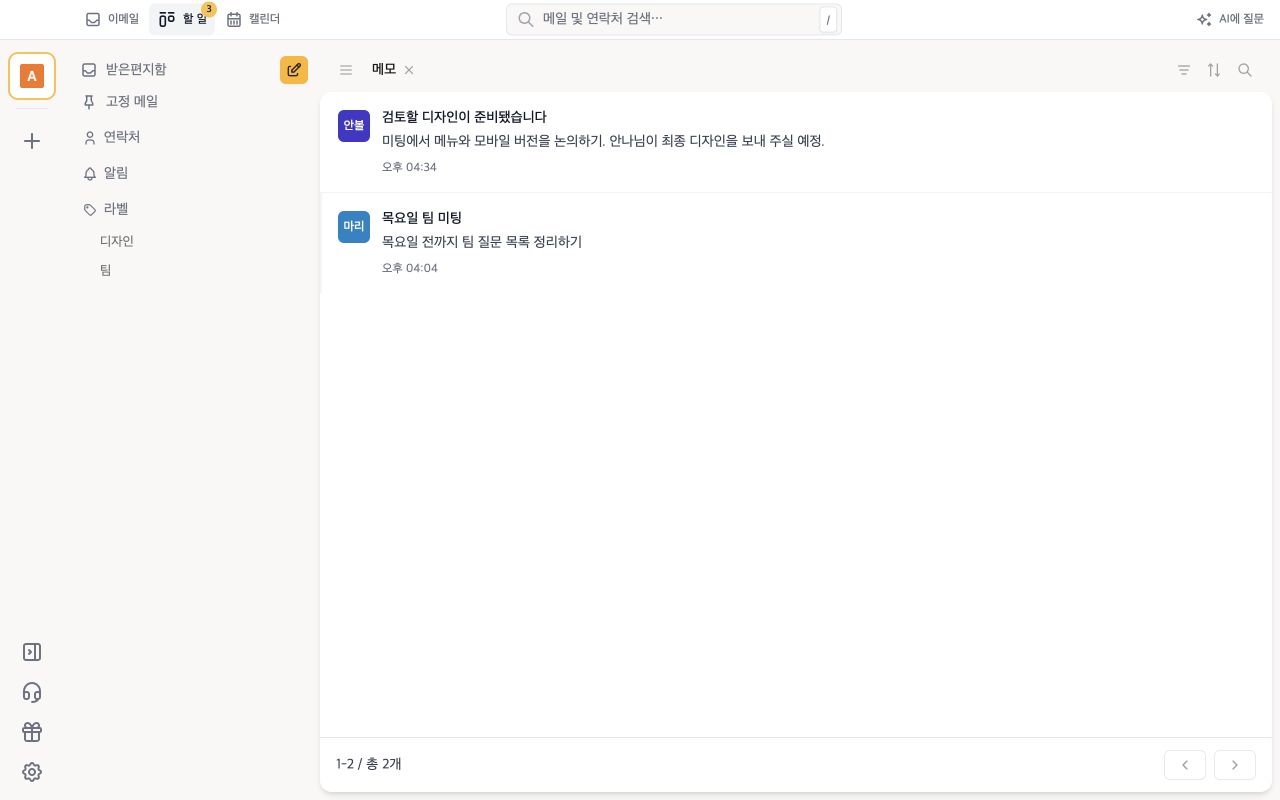Click the 오후 04:04 timestamp
The height and width of the screenshot is (800, 1280).
coord(409,268)
